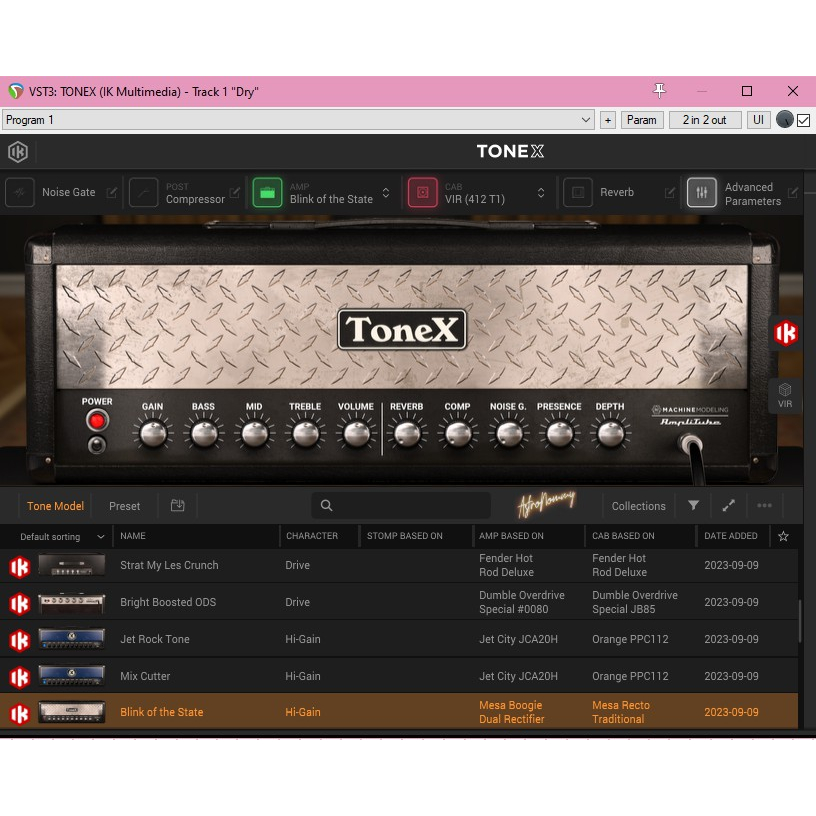Toggle the plugin bypass checkbox
Viewport: 816px width, 816px height.
click(804, 121)
